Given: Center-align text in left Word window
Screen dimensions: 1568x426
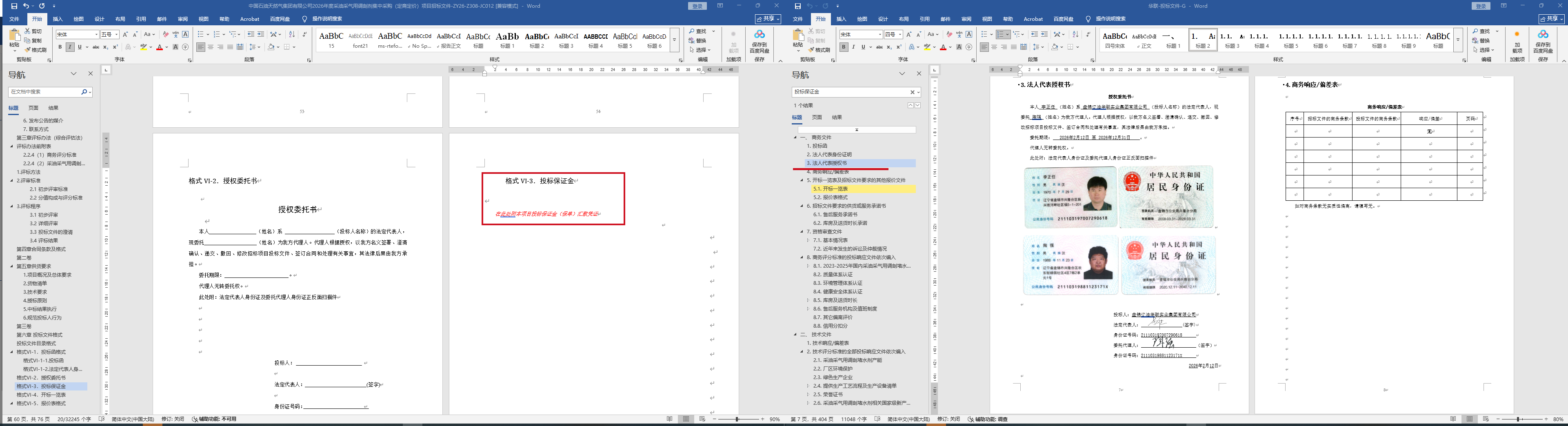Looking at the screenshot, I should click(211, 47).
